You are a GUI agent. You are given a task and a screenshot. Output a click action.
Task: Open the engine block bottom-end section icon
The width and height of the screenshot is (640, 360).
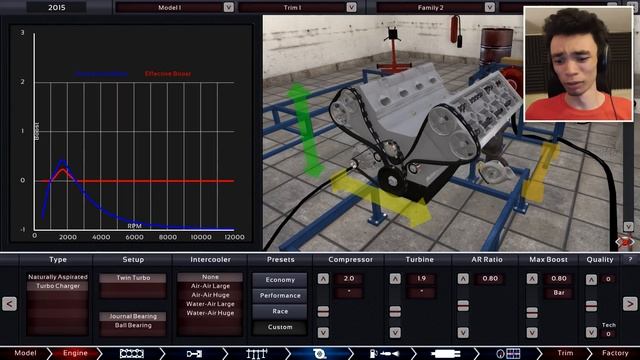click(x=131, y=353)
